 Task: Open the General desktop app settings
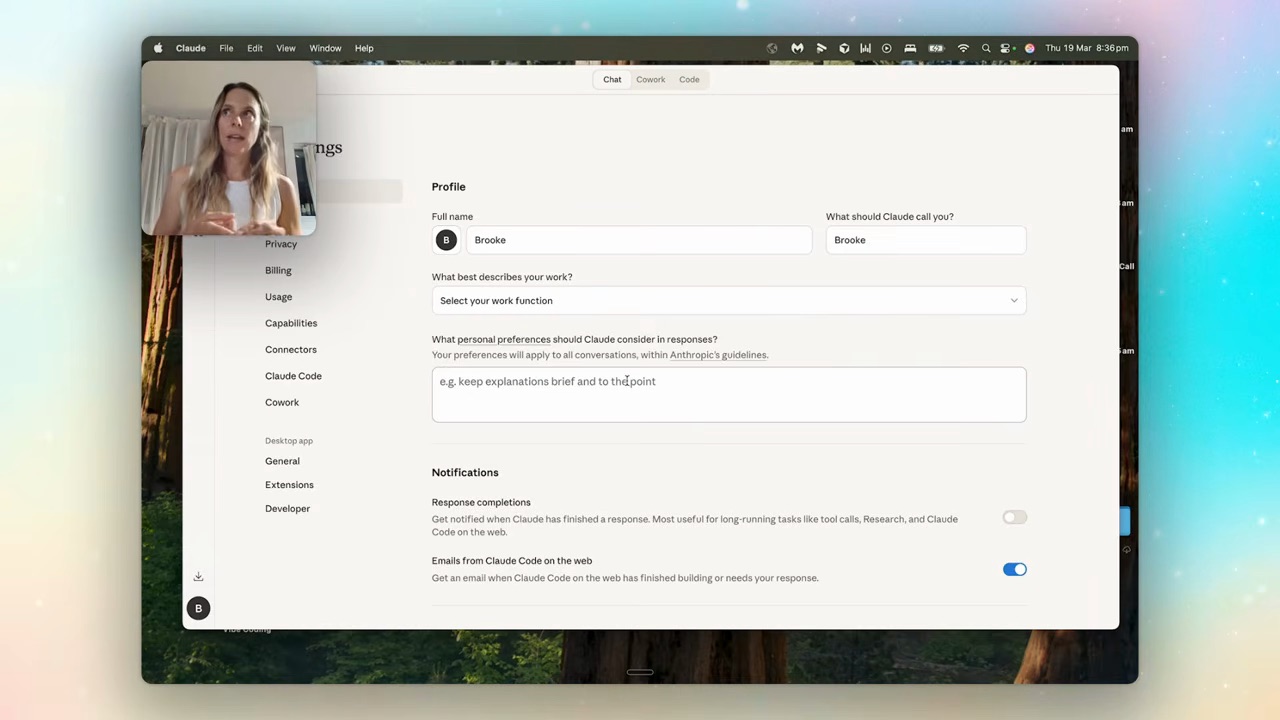coord(282,461)
